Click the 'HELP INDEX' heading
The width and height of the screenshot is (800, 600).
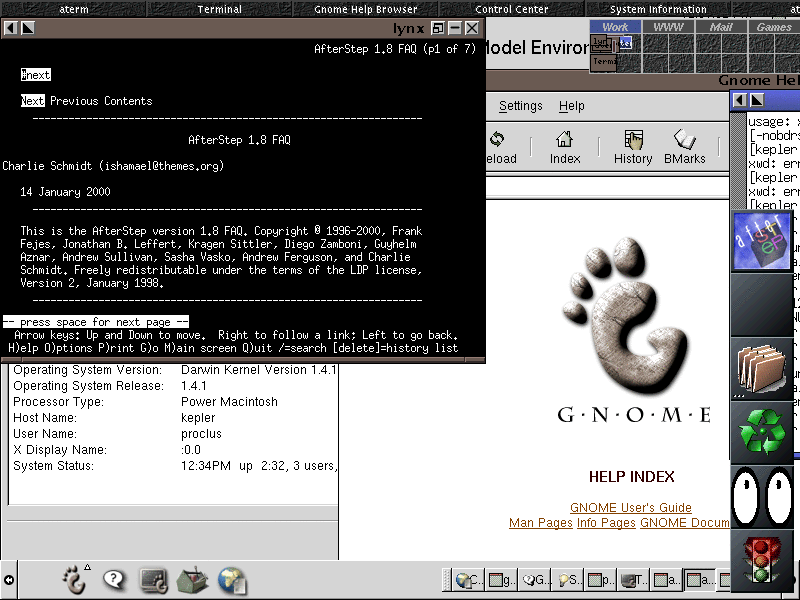point(632,477)
